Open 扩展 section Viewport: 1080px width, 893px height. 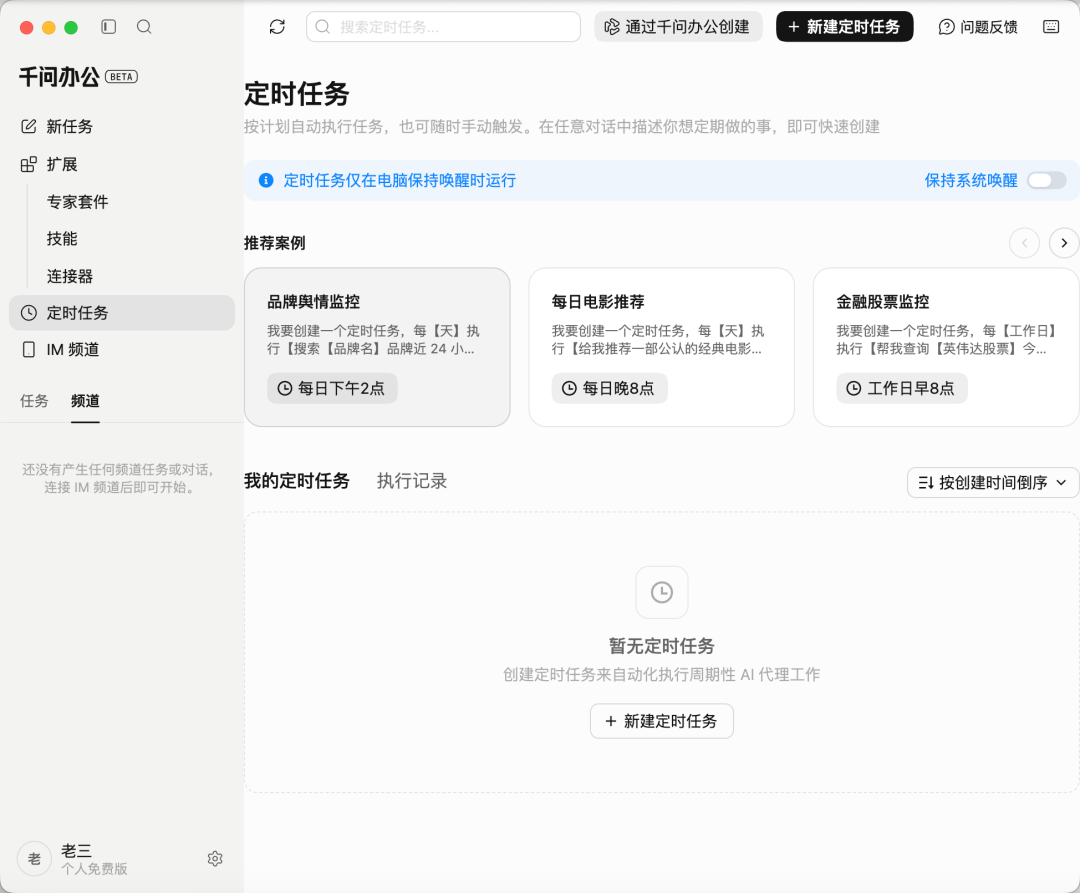coord(122,165)
